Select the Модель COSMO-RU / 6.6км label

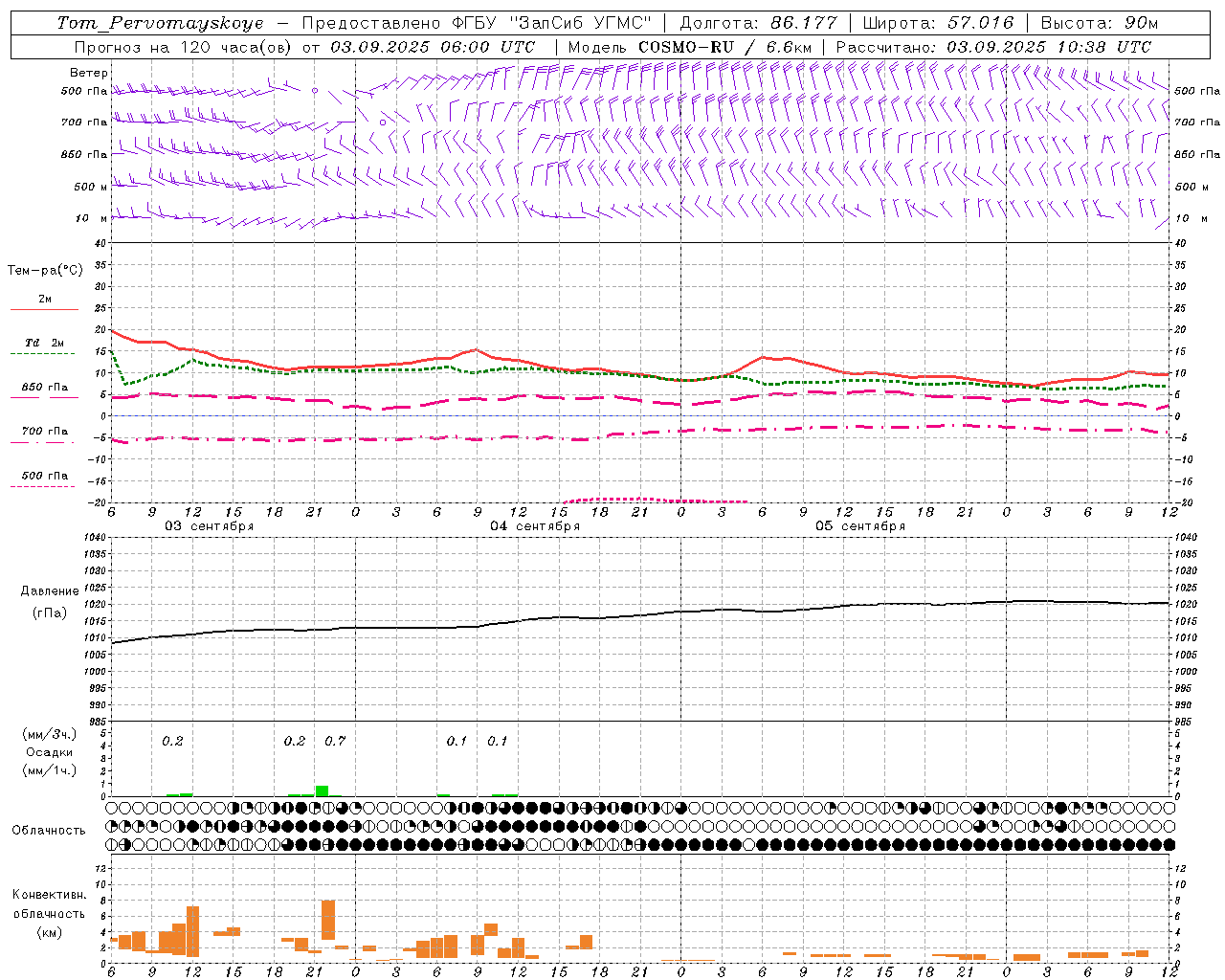(x=689, y=47)
